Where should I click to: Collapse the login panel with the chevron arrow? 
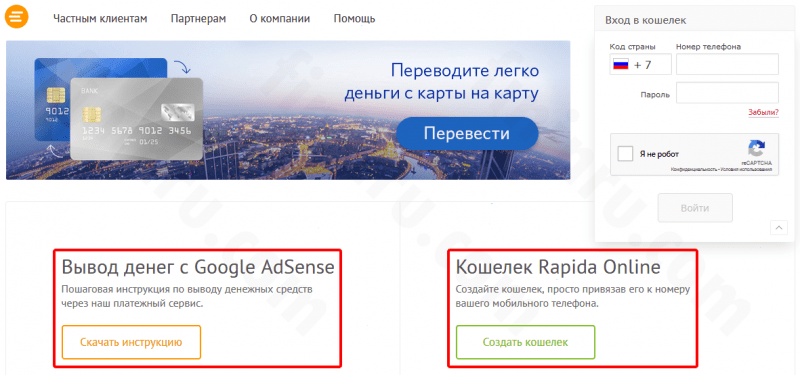click(x=779, y=228)
